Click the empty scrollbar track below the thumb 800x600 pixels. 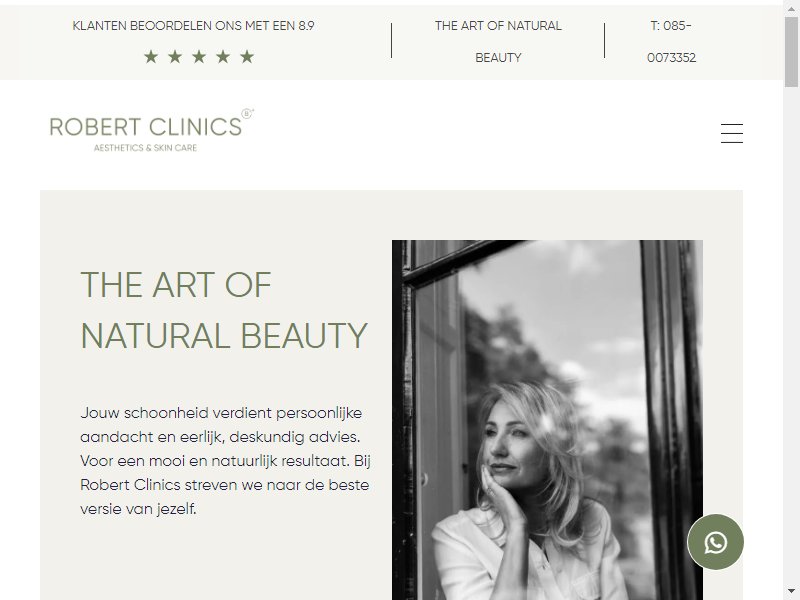pos(791,332)
